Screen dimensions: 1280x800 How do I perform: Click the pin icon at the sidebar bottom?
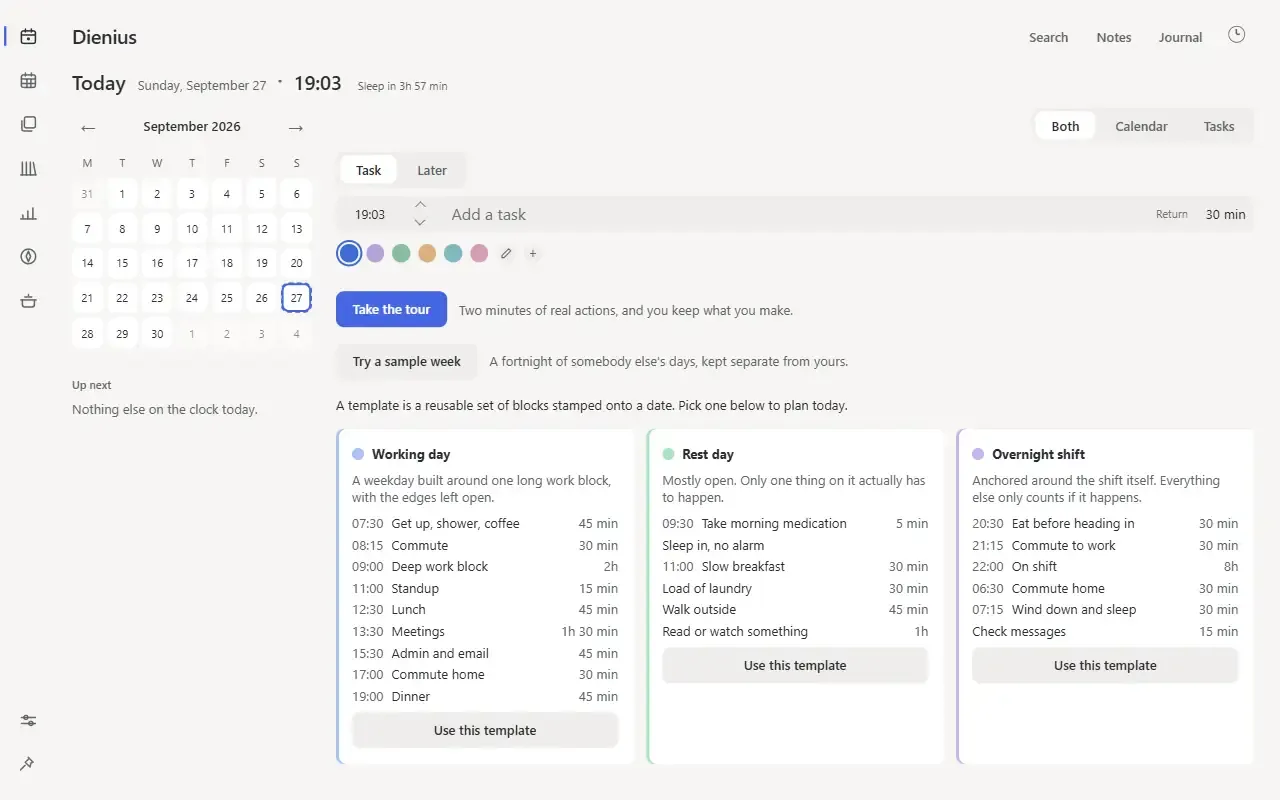(28, 764)
